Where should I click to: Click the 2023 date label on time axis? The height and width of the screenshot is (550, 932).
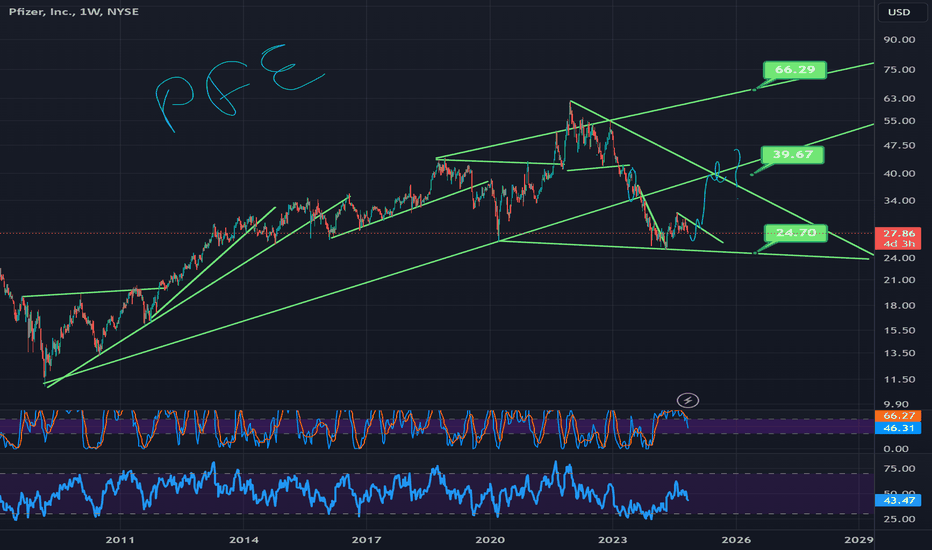612,540
